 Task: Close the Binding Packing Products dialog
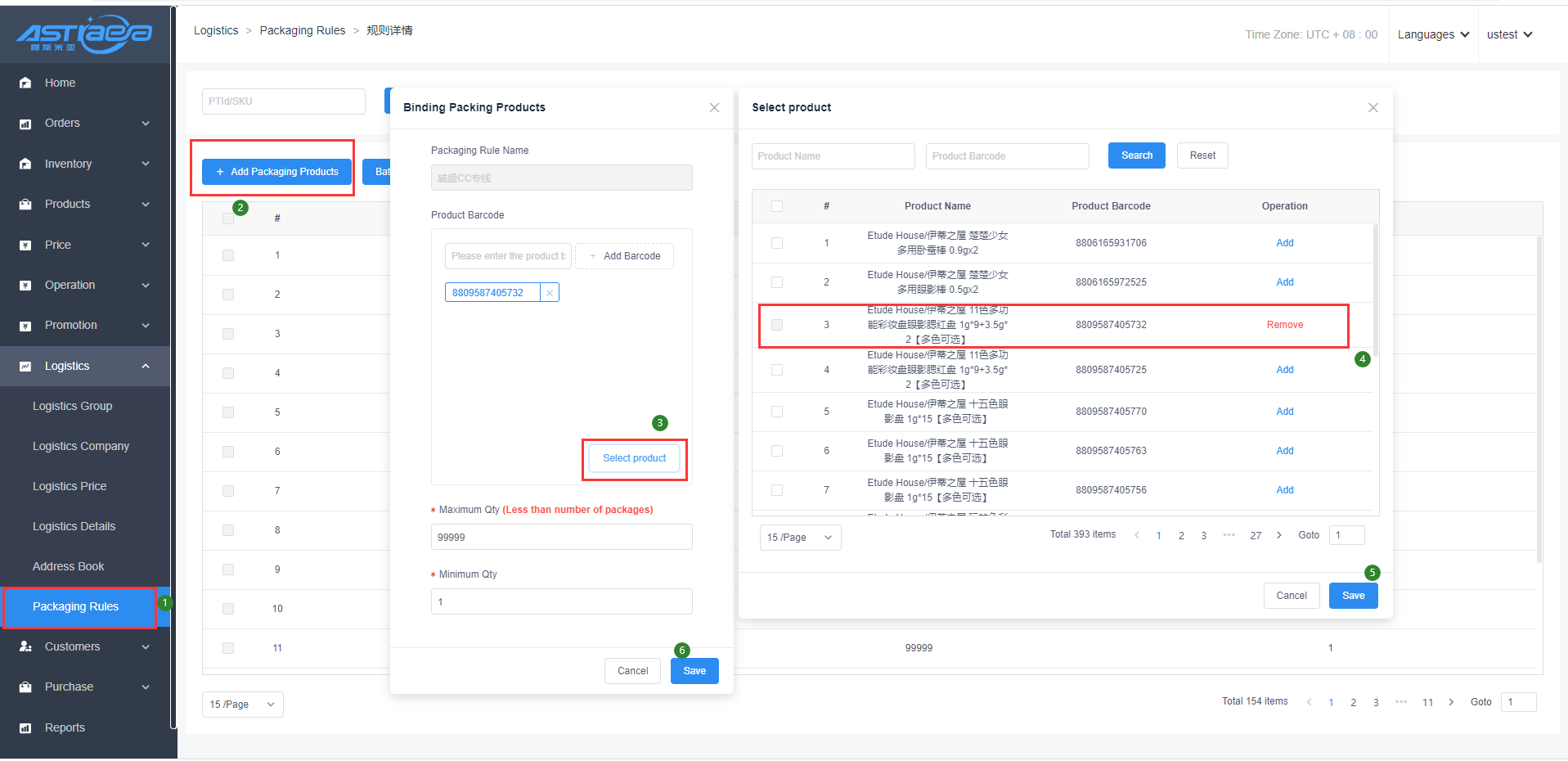click(714, 108)
